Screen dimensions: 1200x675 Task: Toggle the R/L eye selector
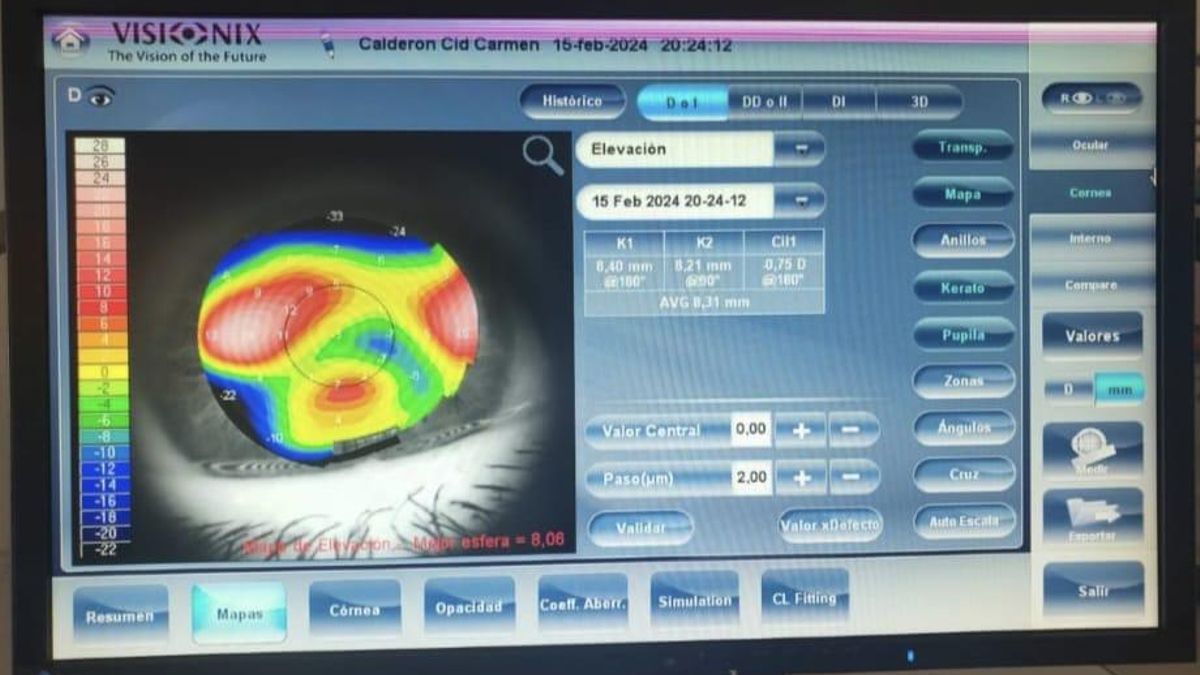tap(1091, 98)
